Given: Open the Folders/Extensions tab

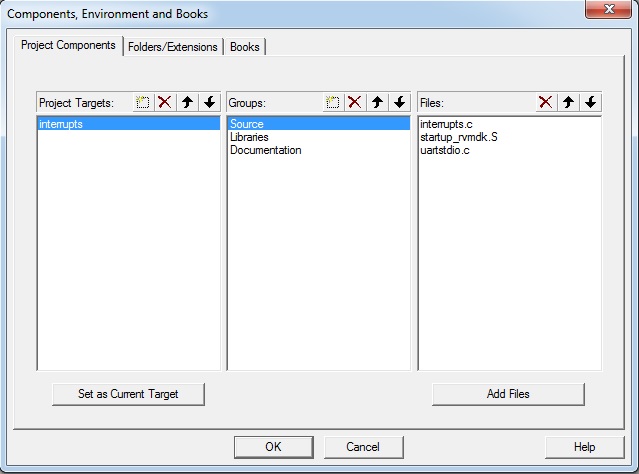Looking at the screenshot, I should (x=173, y=47).
